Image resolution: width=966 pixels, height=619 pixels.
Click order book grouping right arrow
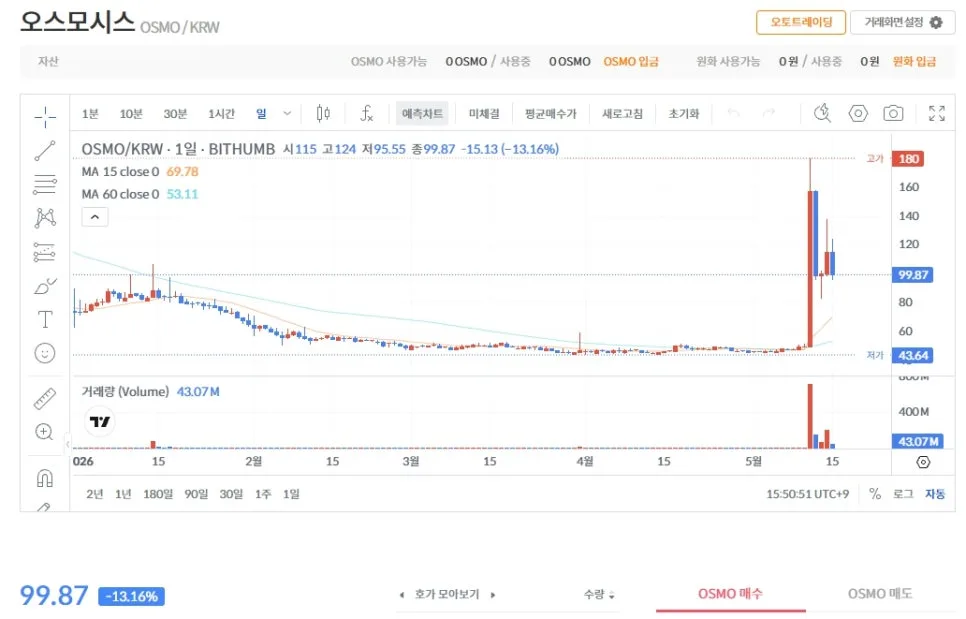tap(493, 595)
